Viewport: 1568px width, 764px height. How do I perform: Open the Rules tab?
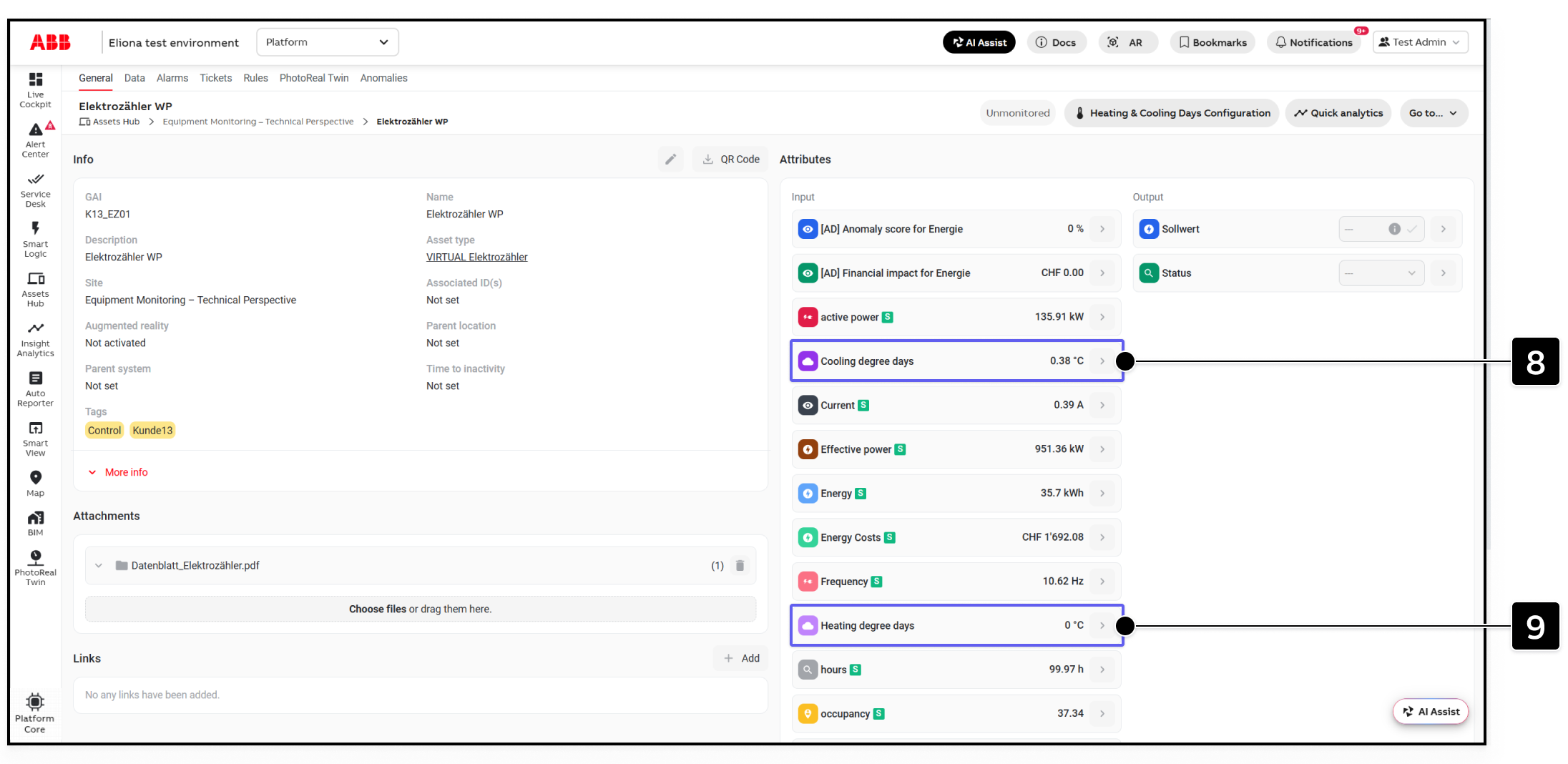click(255, 78)
